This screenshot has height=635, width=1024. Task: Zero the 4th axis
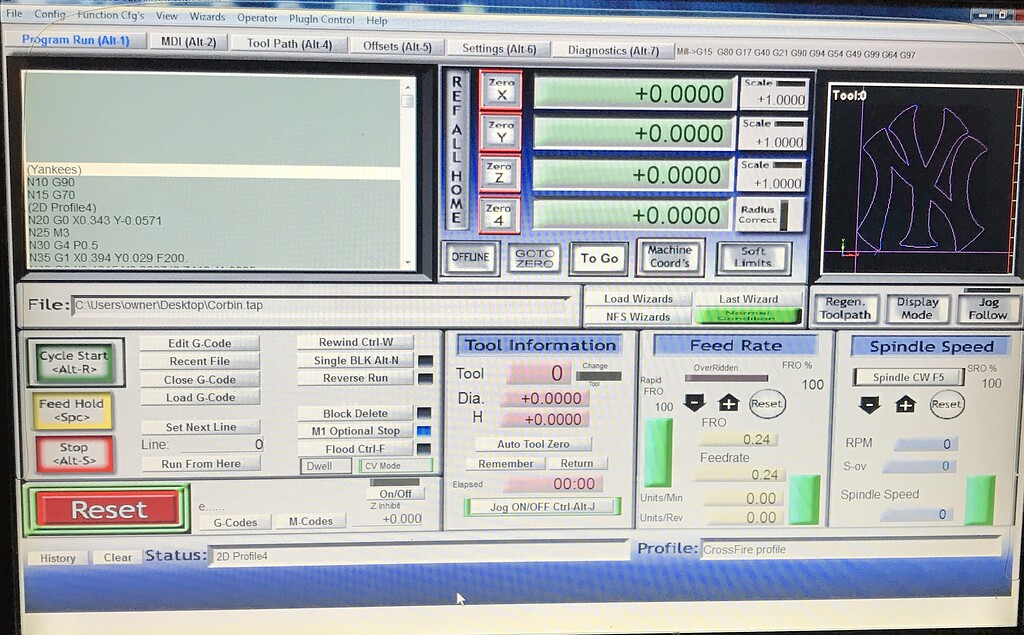pos(499,213)
